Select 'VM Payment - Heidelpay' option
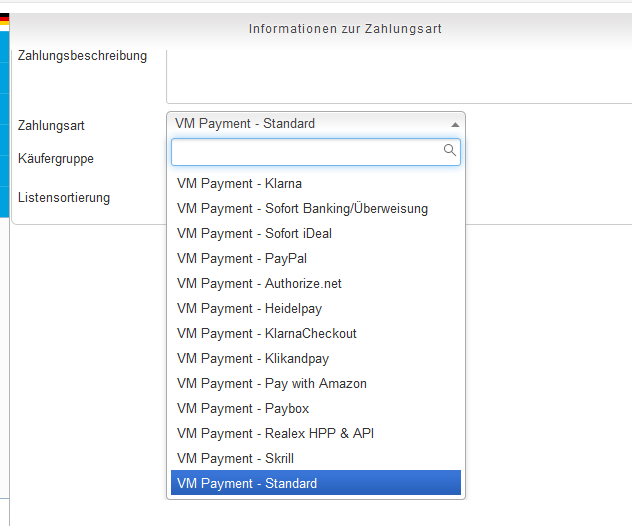The width and height of the screenshot is (632, 526). tap(249, 309)
